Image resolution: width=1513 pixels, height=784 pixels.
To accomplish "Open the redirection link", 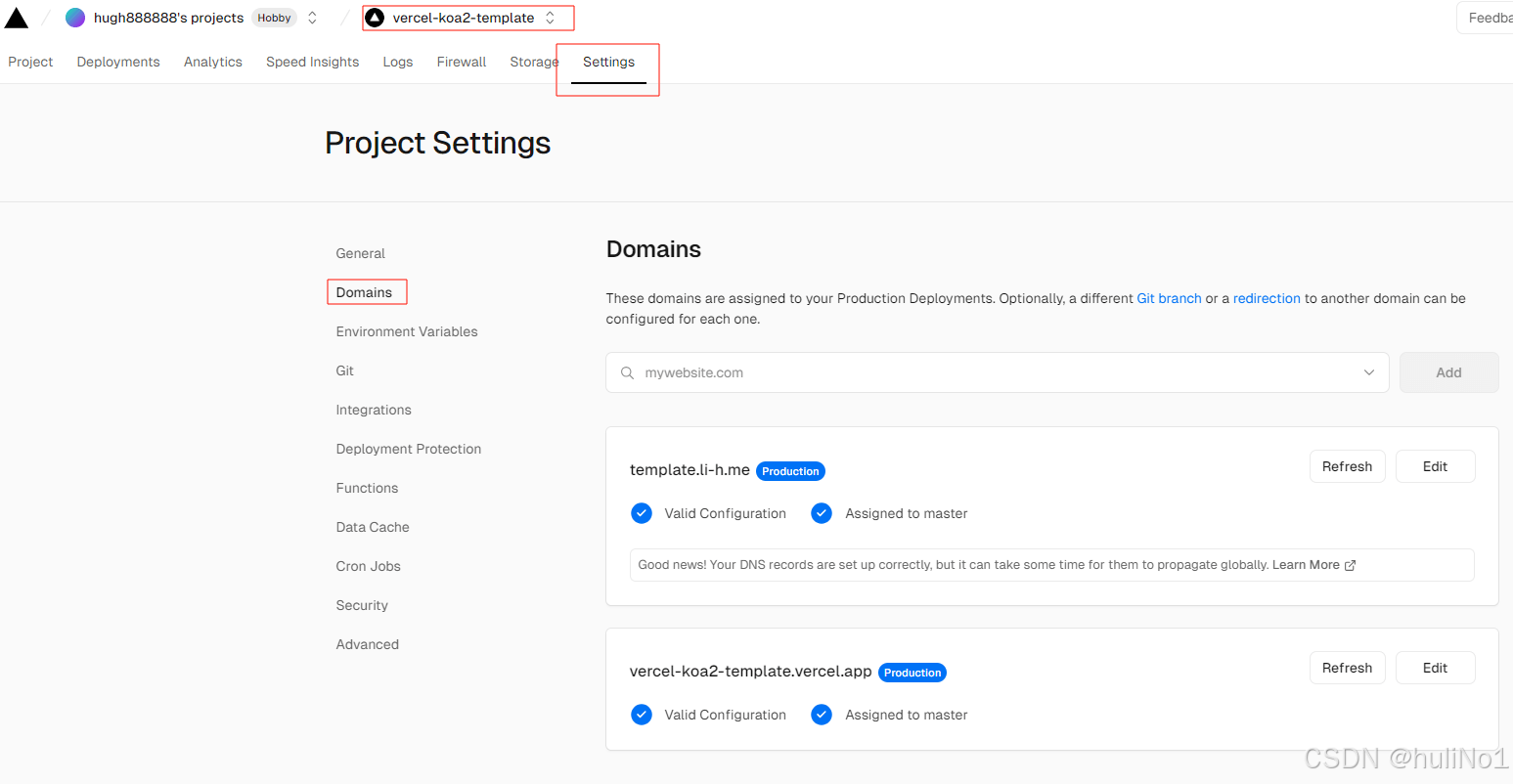I will click(x=1267, y=298).
